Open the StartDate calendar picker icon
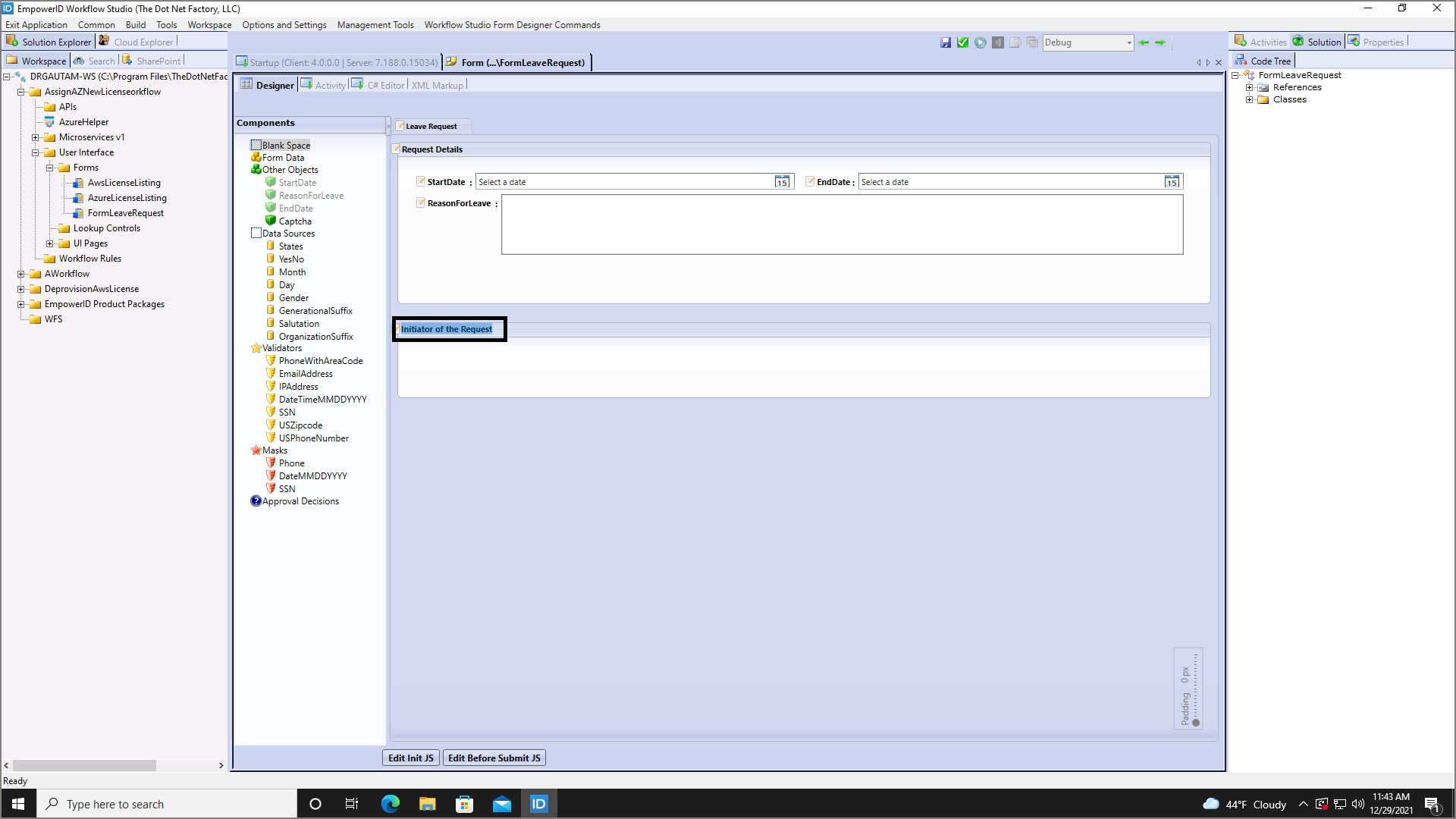1456x819 pixels. pos(782,182)
